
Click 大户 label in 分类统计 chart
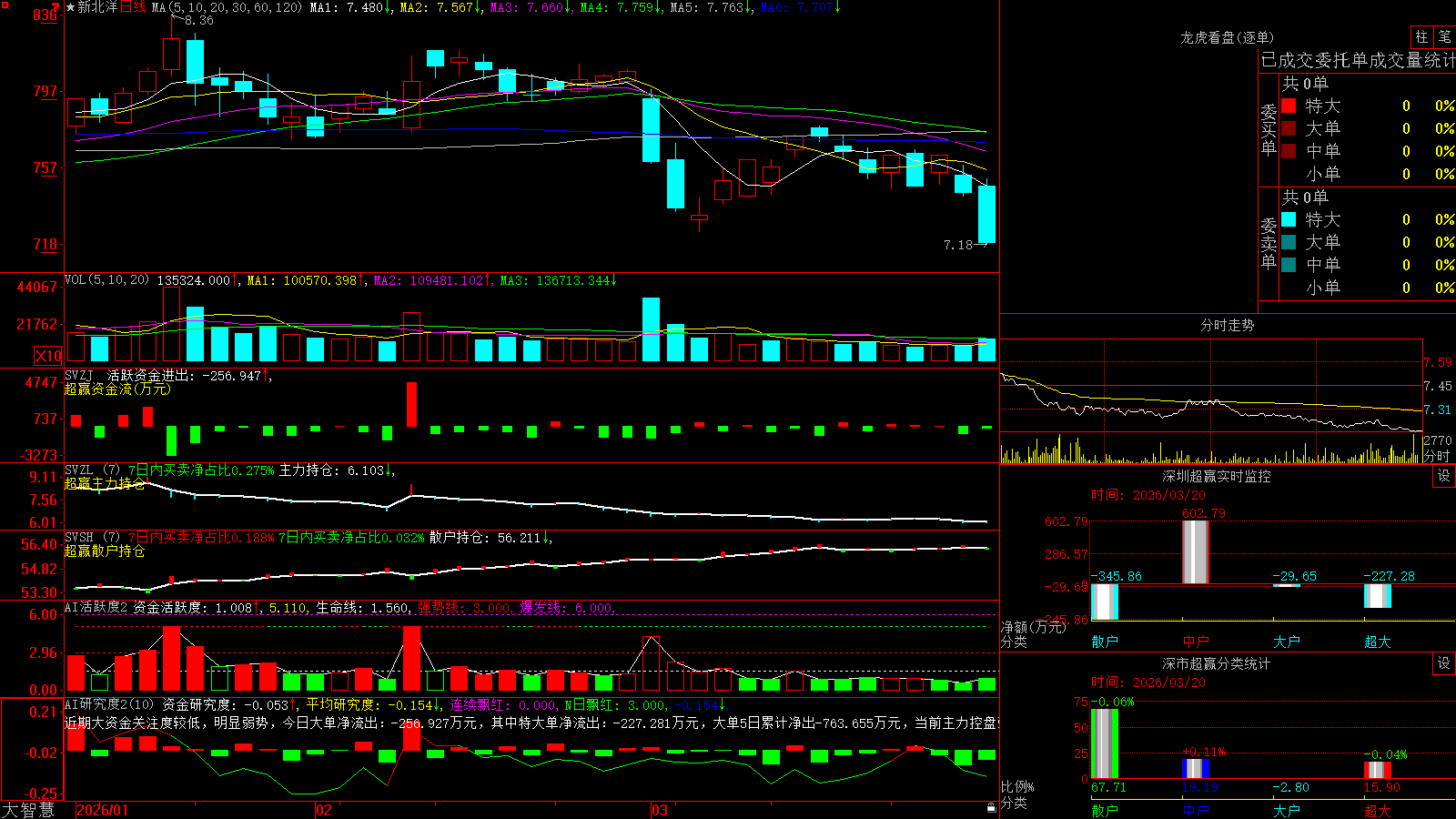[1287, 810]
